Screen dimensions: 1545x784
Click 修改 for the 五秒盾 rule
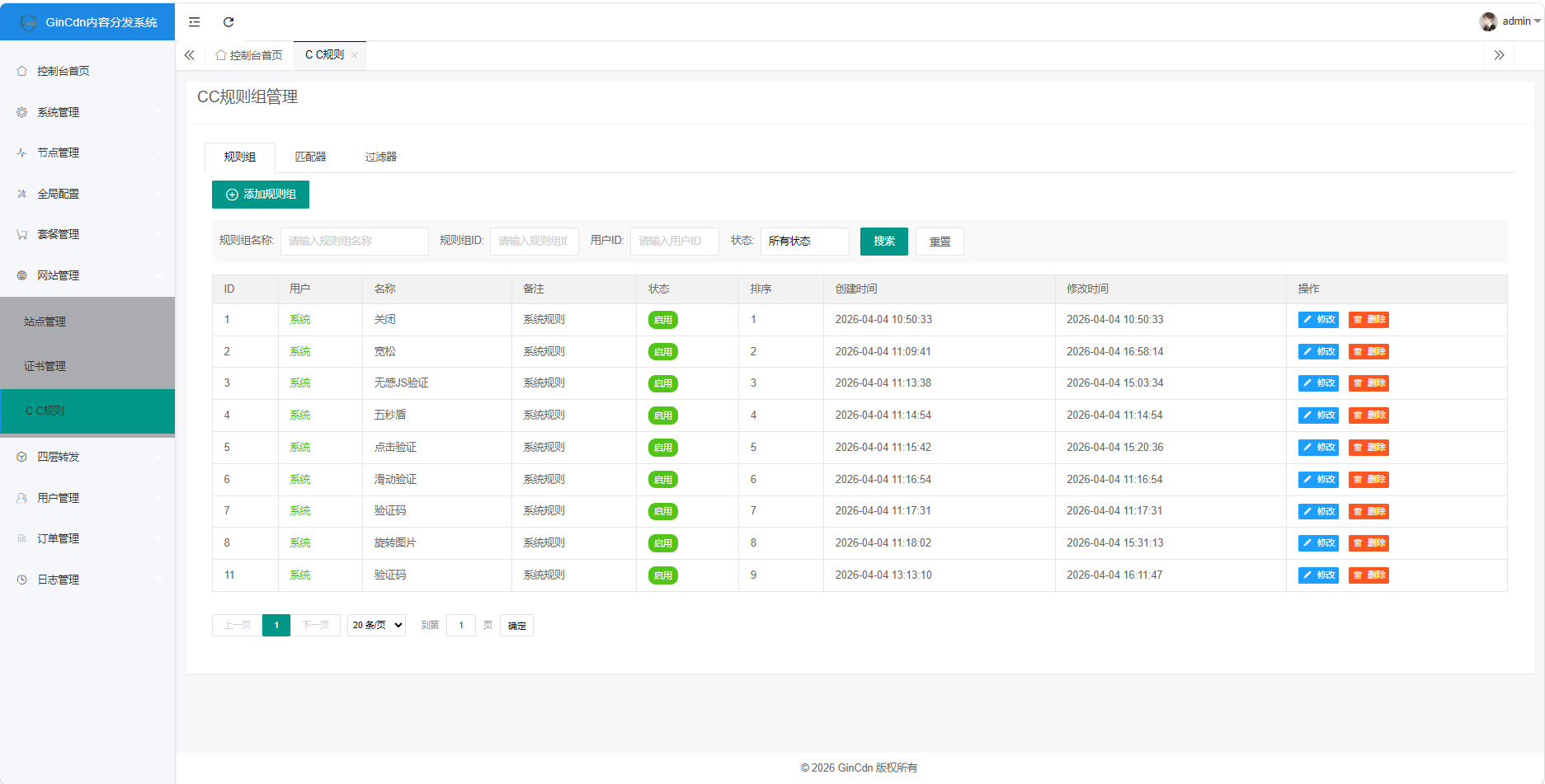click(x=1318, y=415)
